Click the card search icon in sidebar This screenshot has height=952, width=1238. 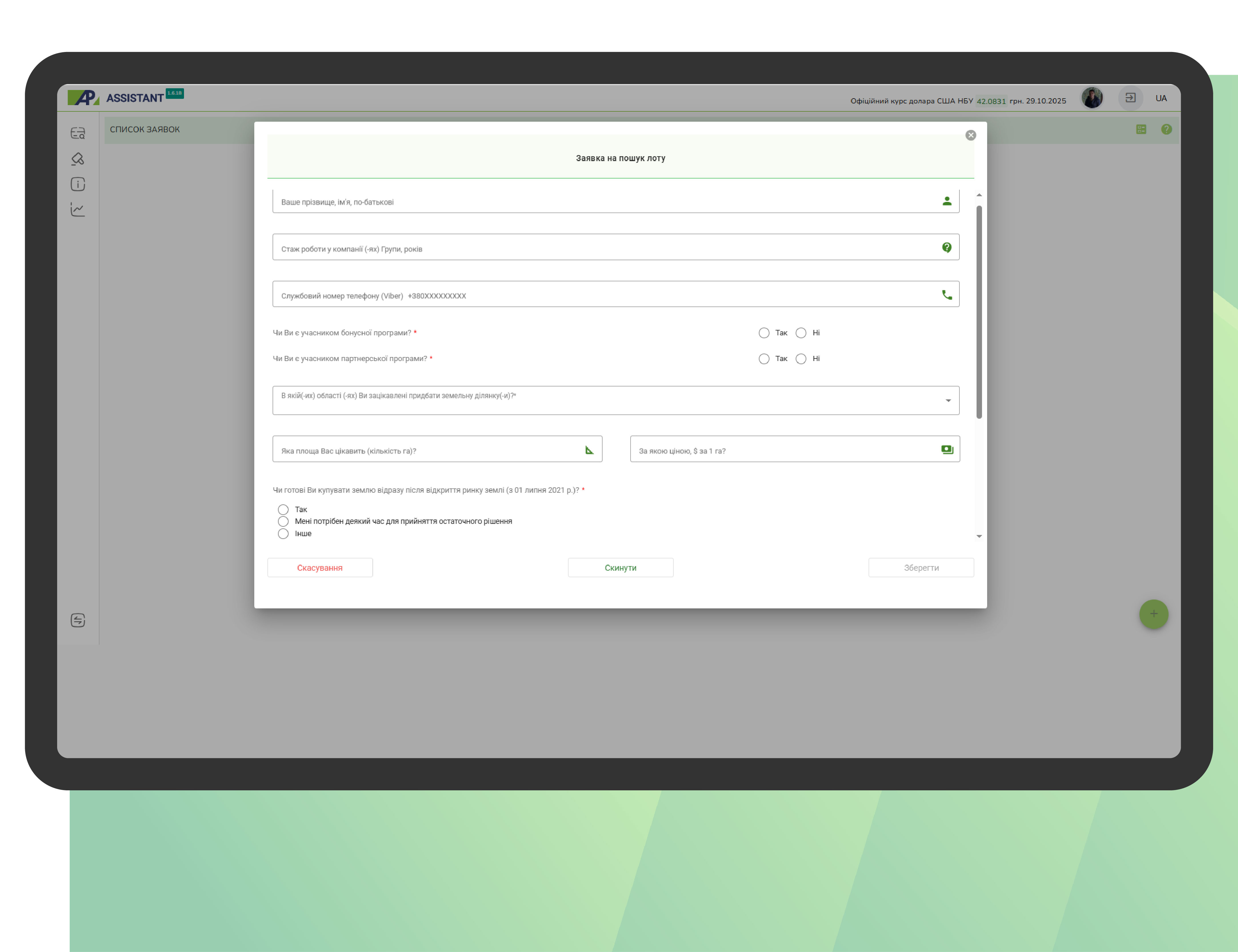click(78, 133)
